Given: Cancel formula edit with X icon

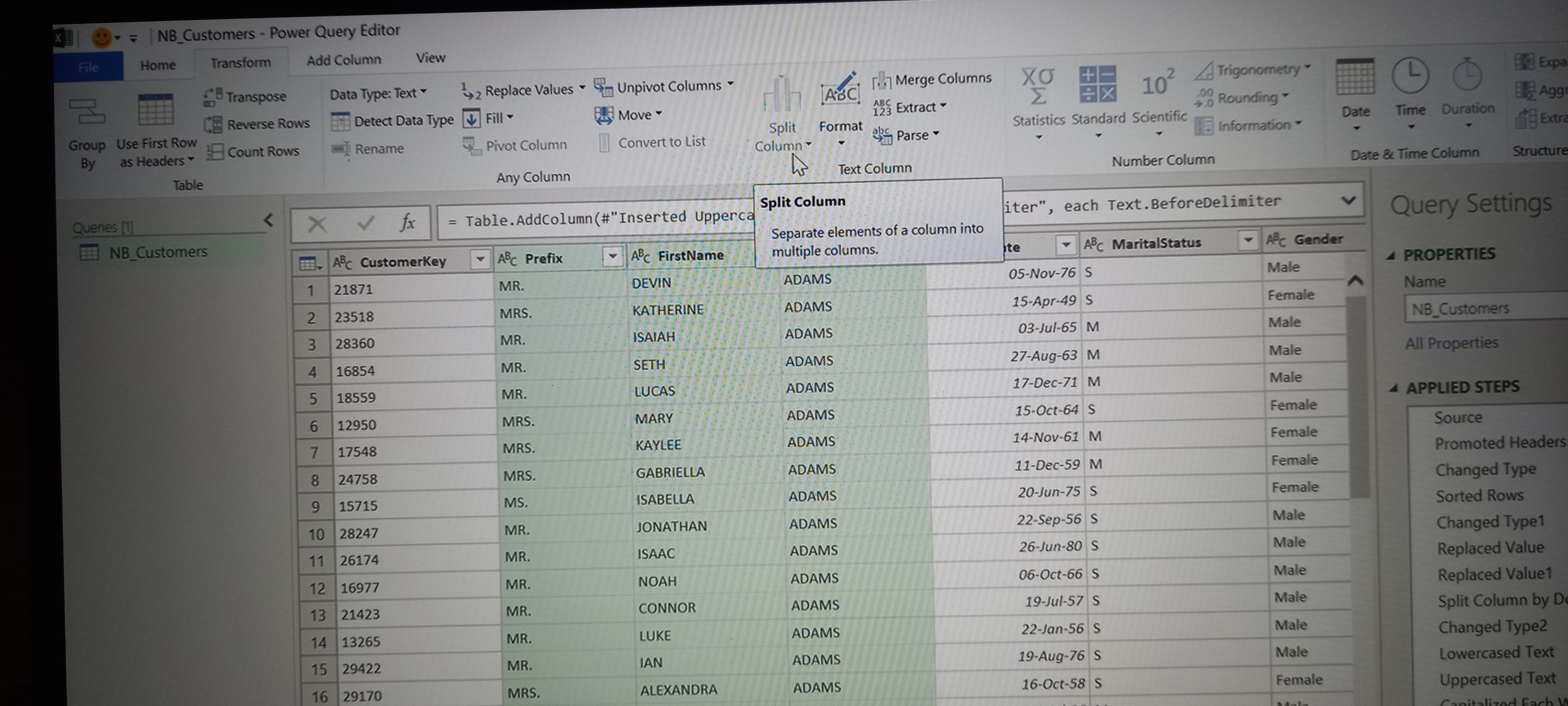Looking at the screenshot, I should click(316, 224).
